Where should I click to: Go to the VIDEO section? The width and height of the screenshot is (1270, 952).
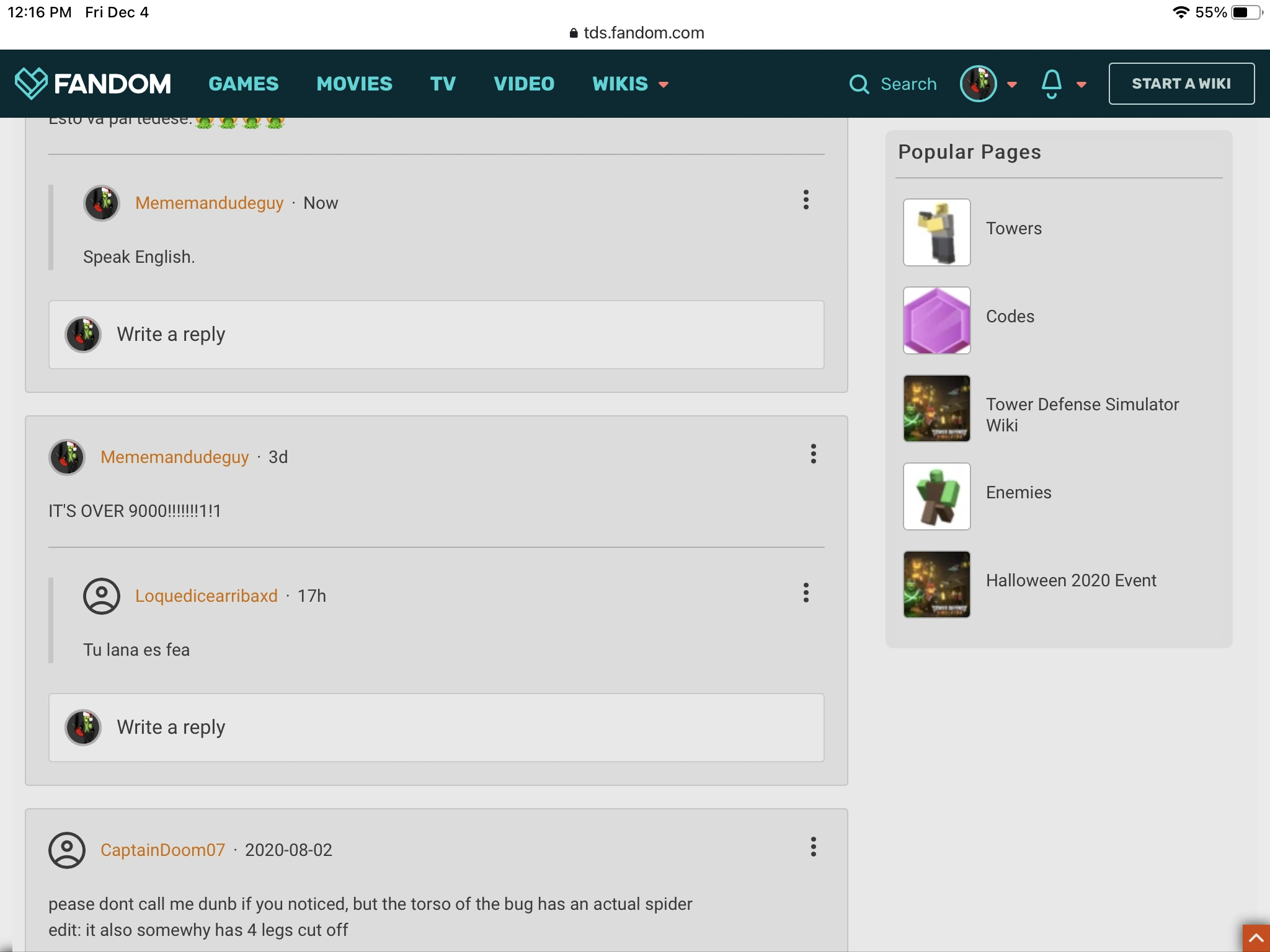(x=523, y=84)
